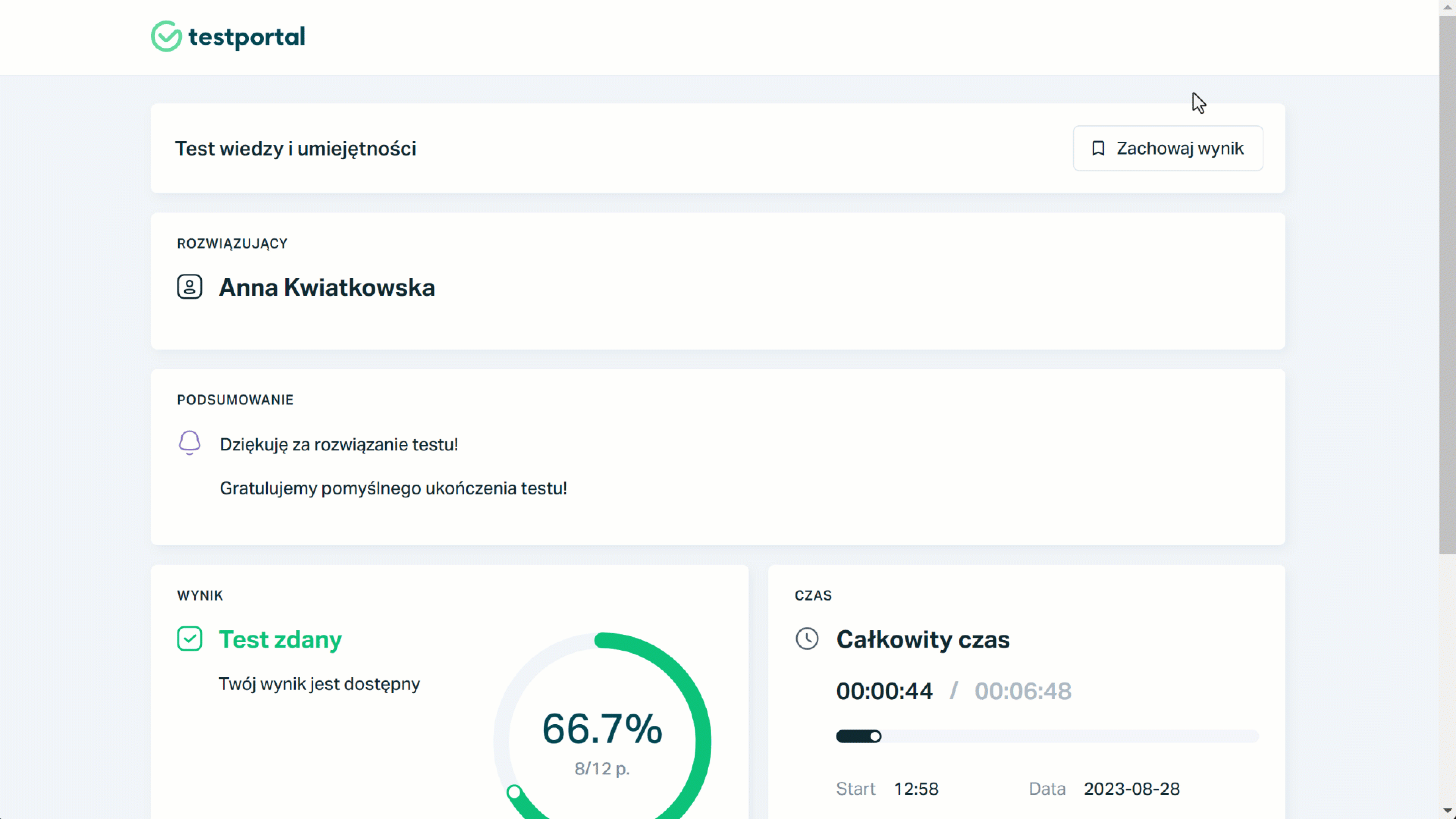Click the 'WYNIK' section label
The image size is (1456, 819).
[x=200, y=595]
